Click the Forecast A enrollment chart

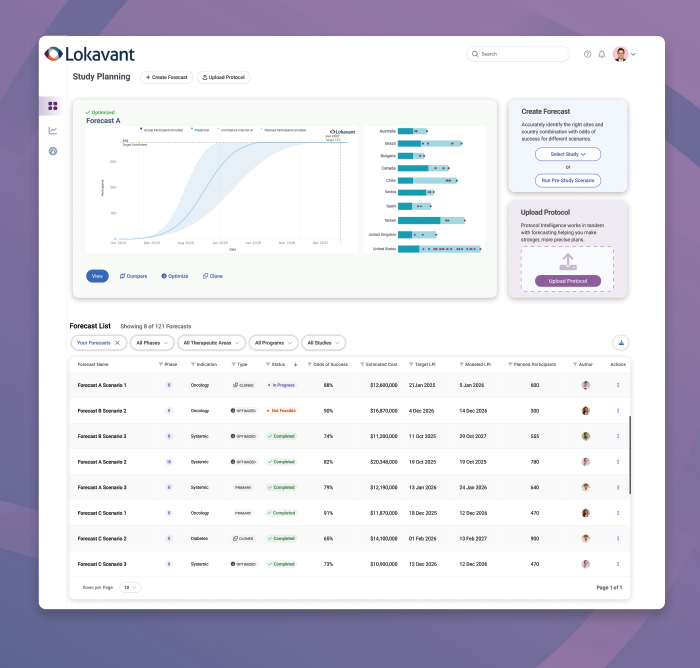click(x=221, y=189)
